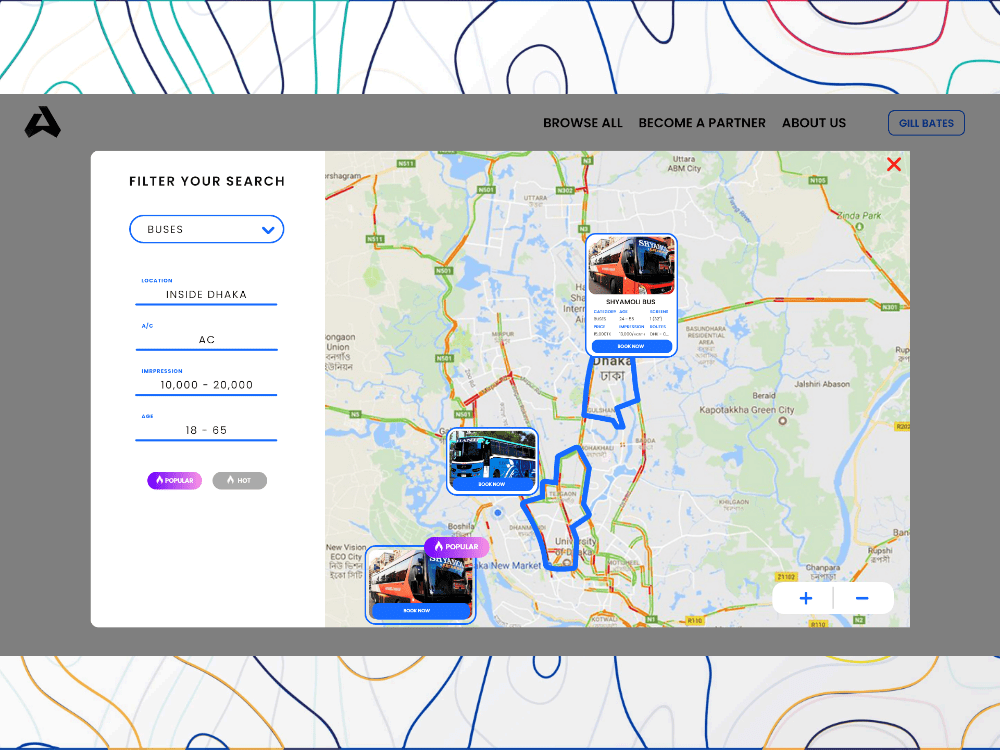The height and width of the screenshot is (750, 1000).
Task: Zoom in the map with plus
Action: click(x=805, y=598)
